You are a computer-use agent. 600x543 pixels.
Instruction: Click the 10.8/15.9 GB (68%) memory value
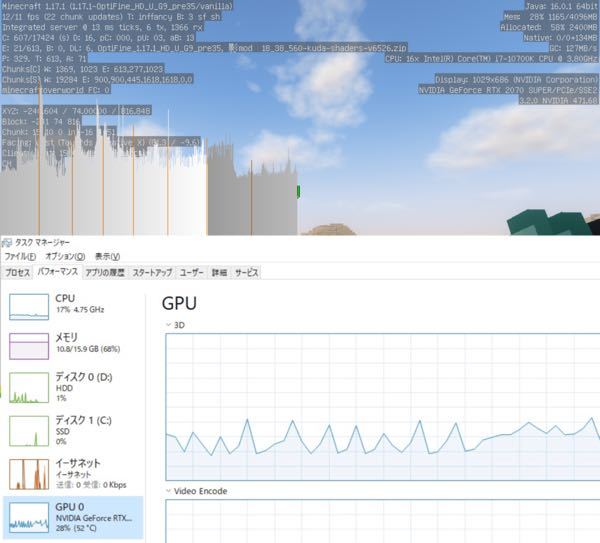click(x=88, y=349)
